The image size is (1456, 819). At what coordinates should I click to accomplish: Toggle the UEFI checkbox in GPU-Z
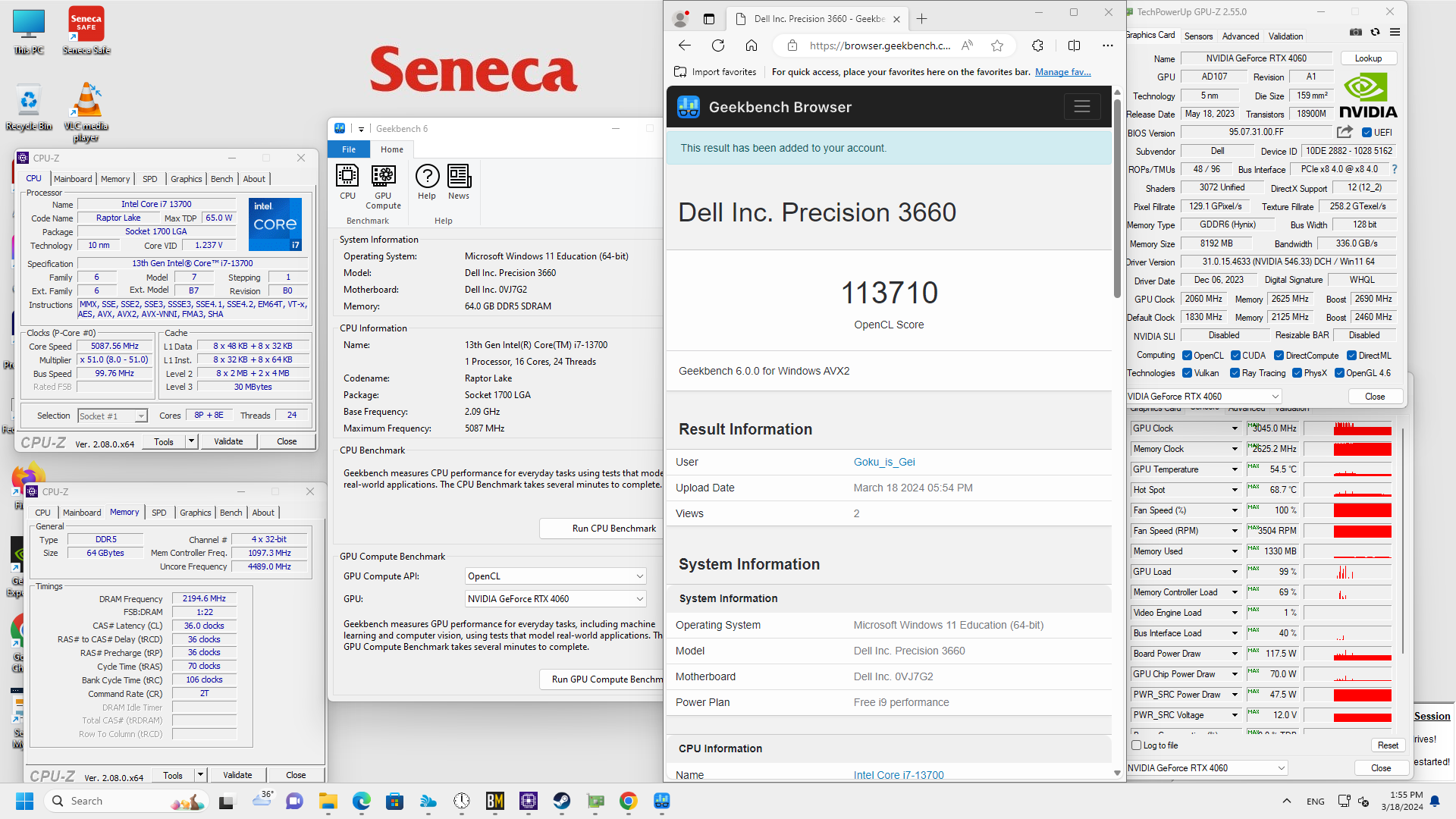pos(1367,133)
